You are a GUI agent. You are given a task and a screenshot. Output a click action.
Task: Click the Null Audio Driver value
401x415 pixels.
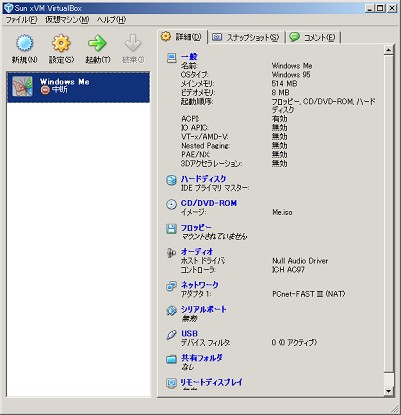pyautogui.click(x=300, y=261)
